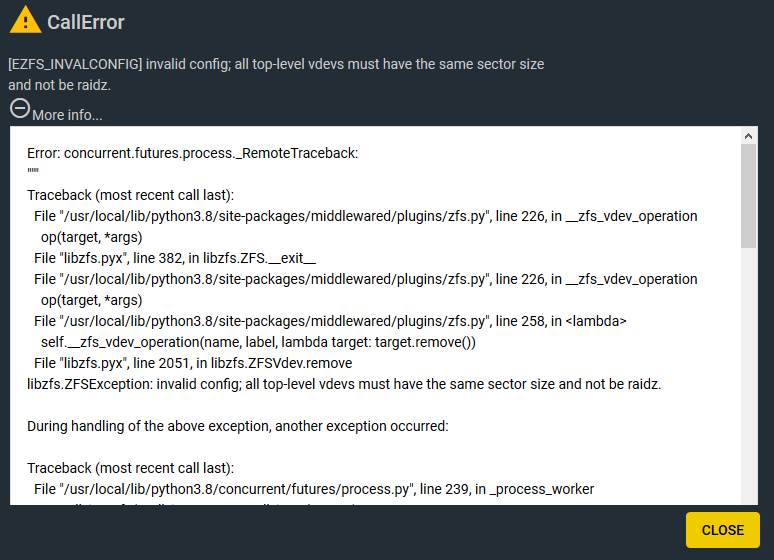The width and height of the screenshot is (774, 560).
Task: Click the yellow warning triangle icon
Action: click(23, 20)
